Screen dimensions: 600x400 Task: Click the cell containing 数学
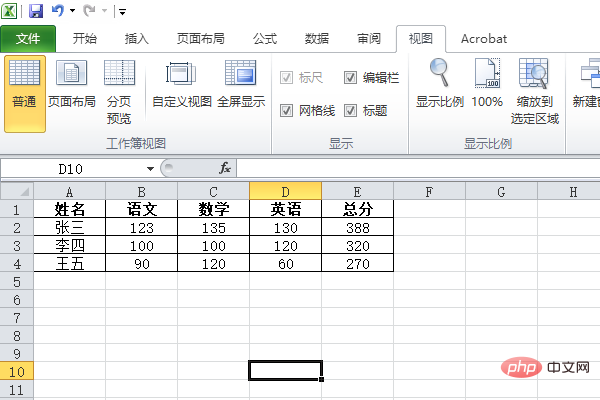click(214, 209)
